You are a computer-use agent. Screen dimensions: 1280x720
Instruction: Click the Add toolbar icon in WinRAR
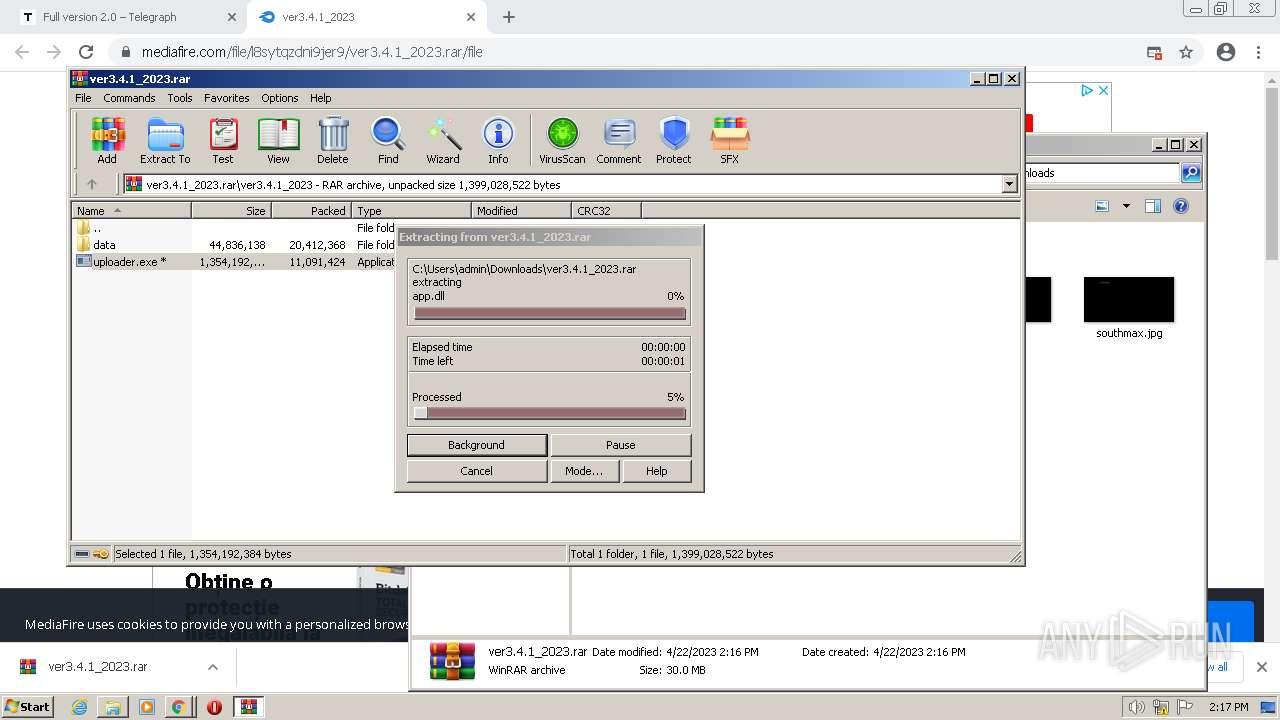click(x=107, y=140)
